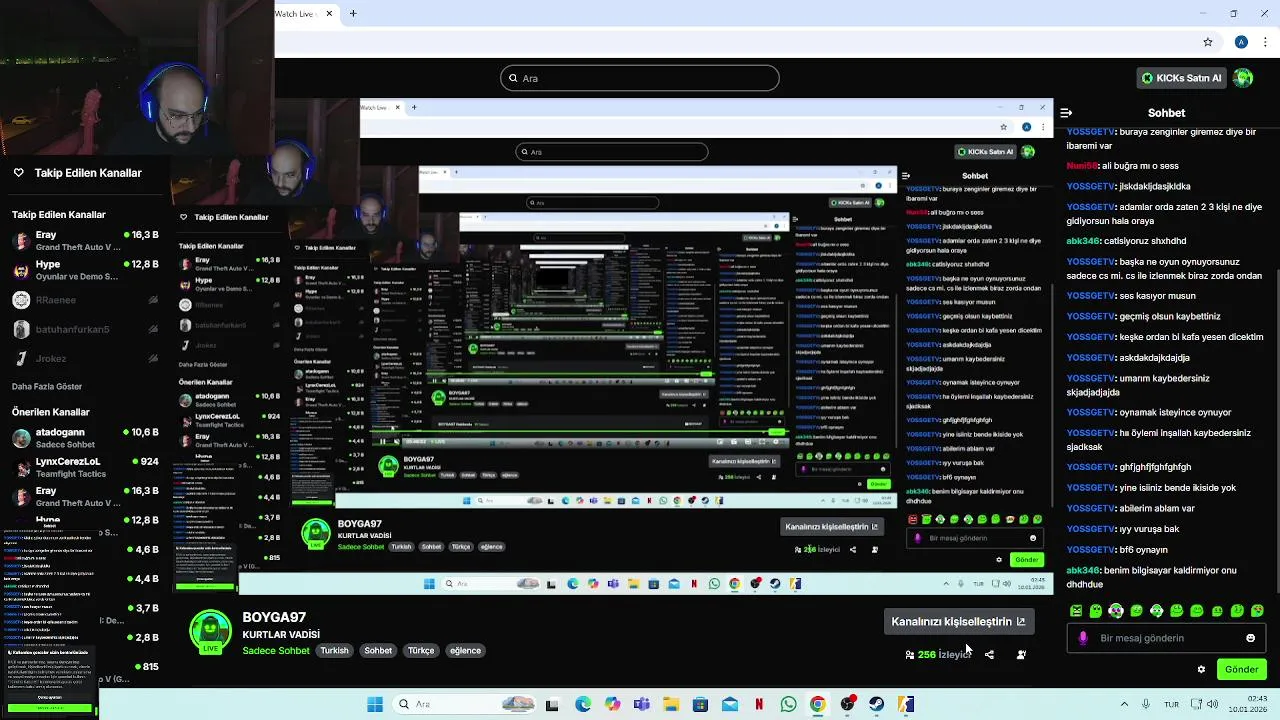Collapse the Sohbet chat panel

(x=1066, y=113)
